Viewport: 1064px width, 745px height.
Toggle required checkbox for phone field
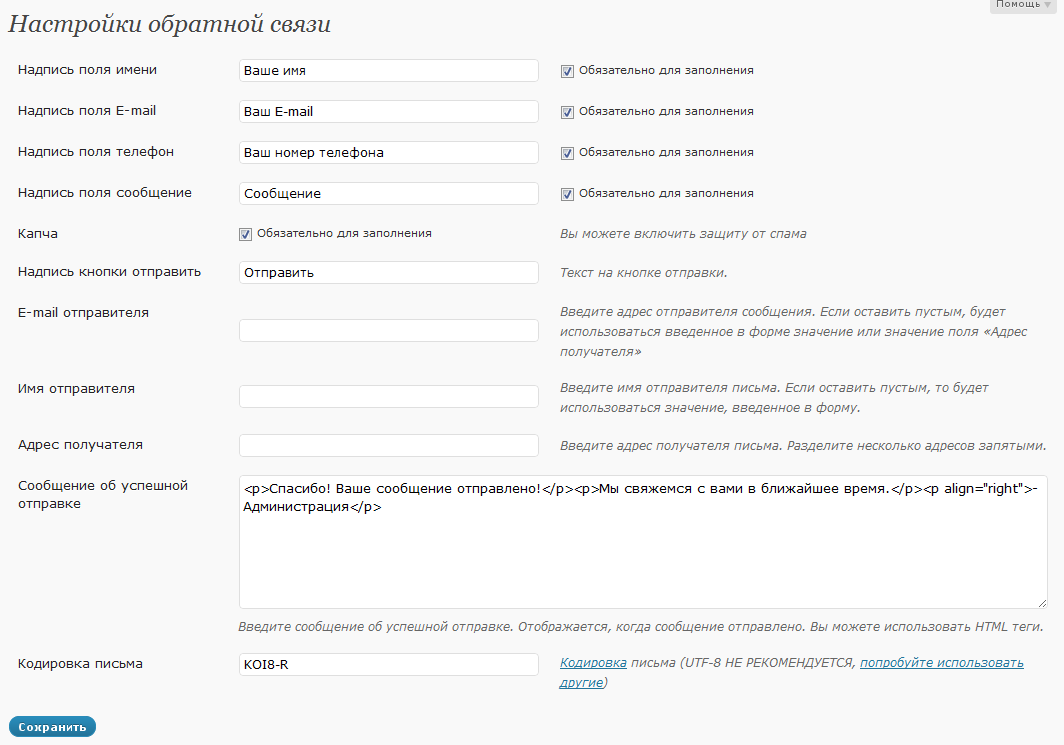567,153
